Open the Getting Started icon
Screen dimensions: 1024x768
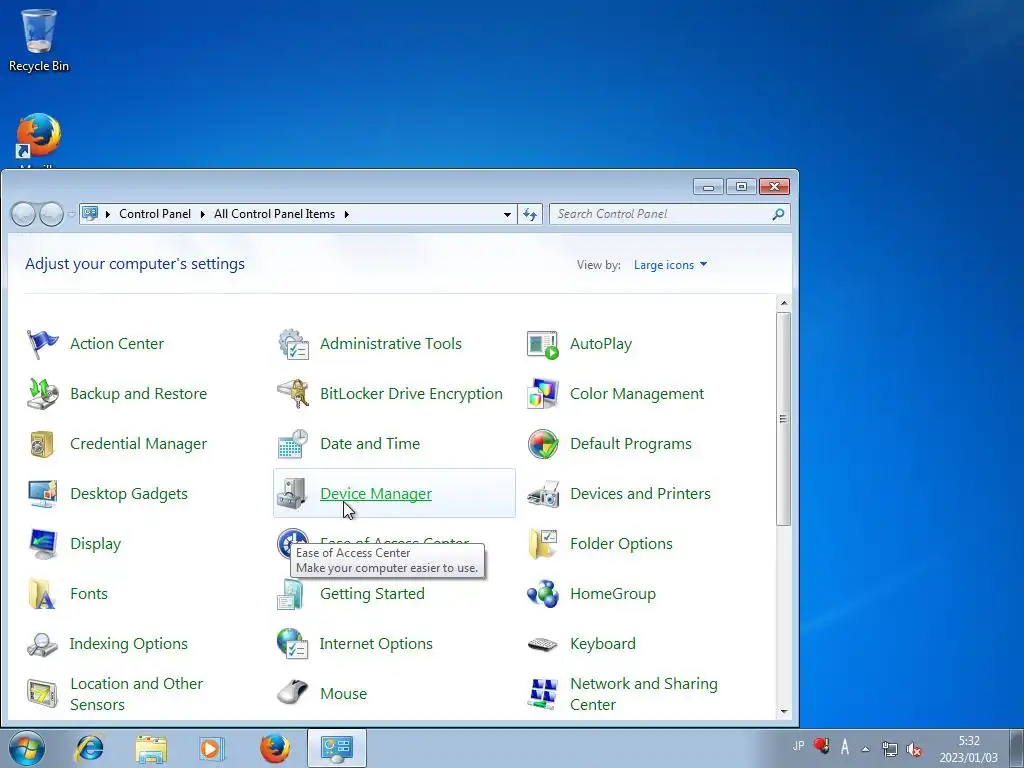click(291, 596)
